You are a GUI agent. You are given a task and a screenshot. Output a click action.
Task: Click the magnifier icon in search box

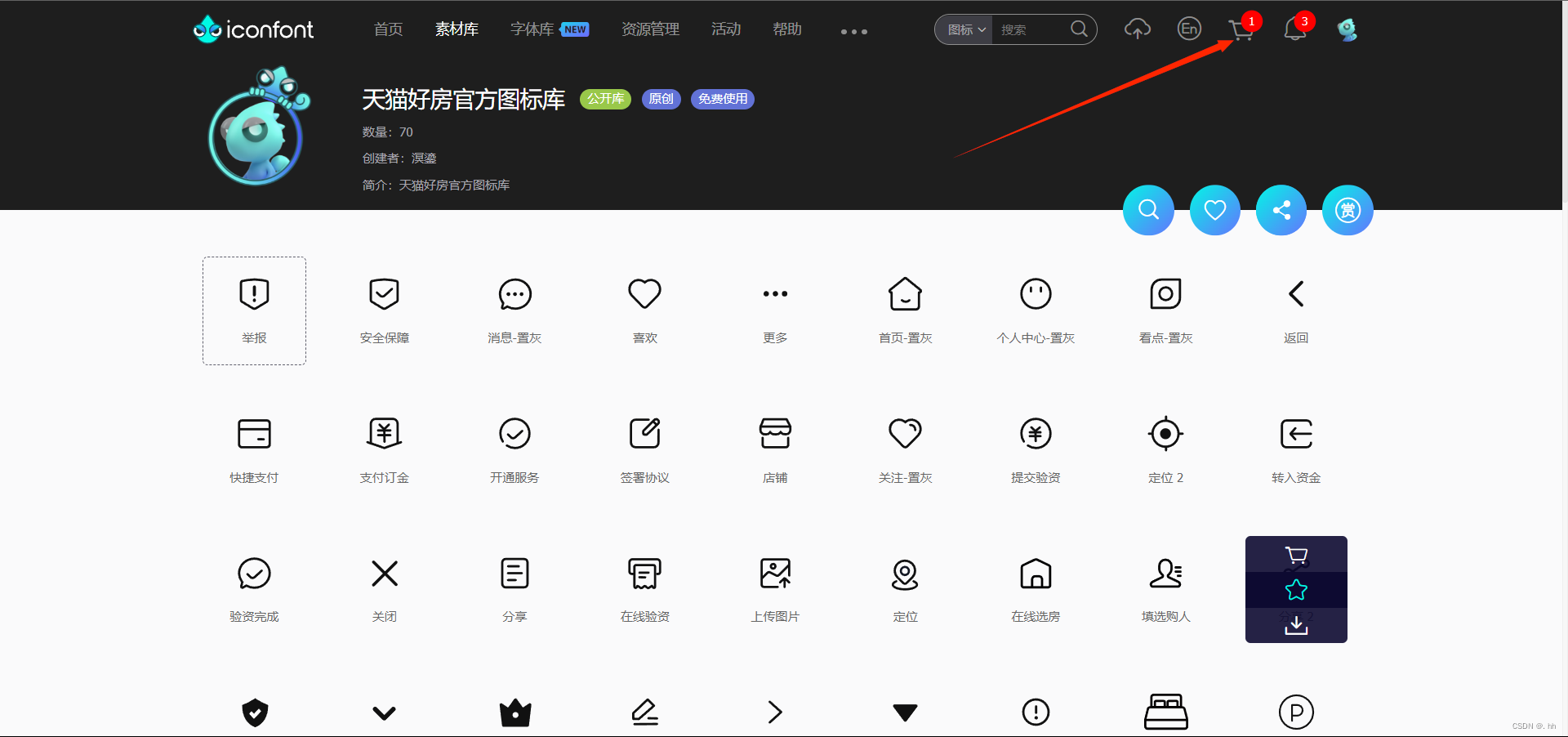pyautogui.click(x=1079, y=29)
